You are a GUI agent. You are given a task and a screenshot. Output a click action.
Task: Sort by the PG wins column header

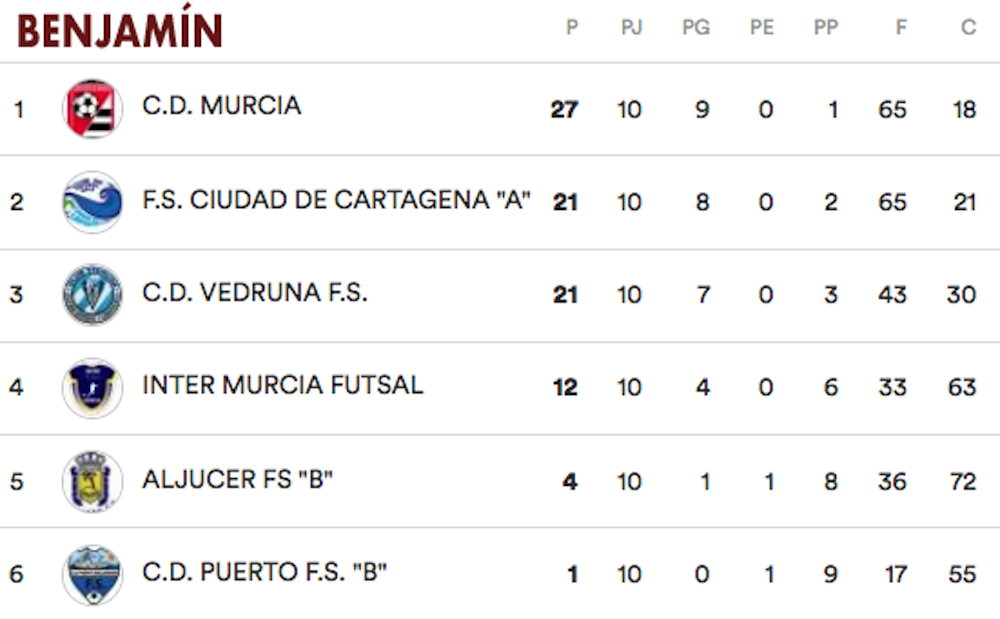pyautogui.click(x=696, y=27)
